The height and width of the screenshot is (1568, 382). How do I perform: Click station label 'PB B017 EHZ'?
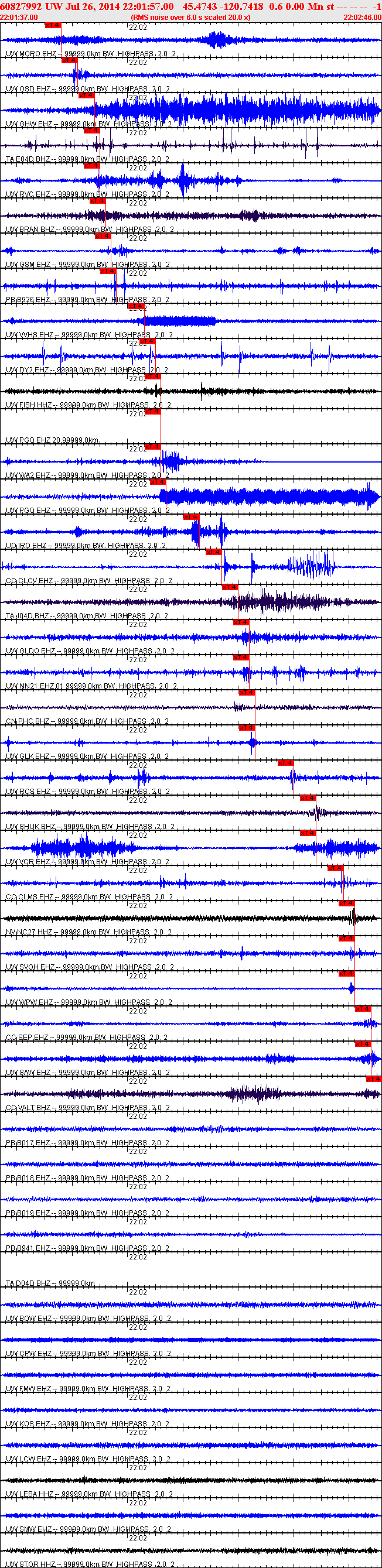point(29,1144)
